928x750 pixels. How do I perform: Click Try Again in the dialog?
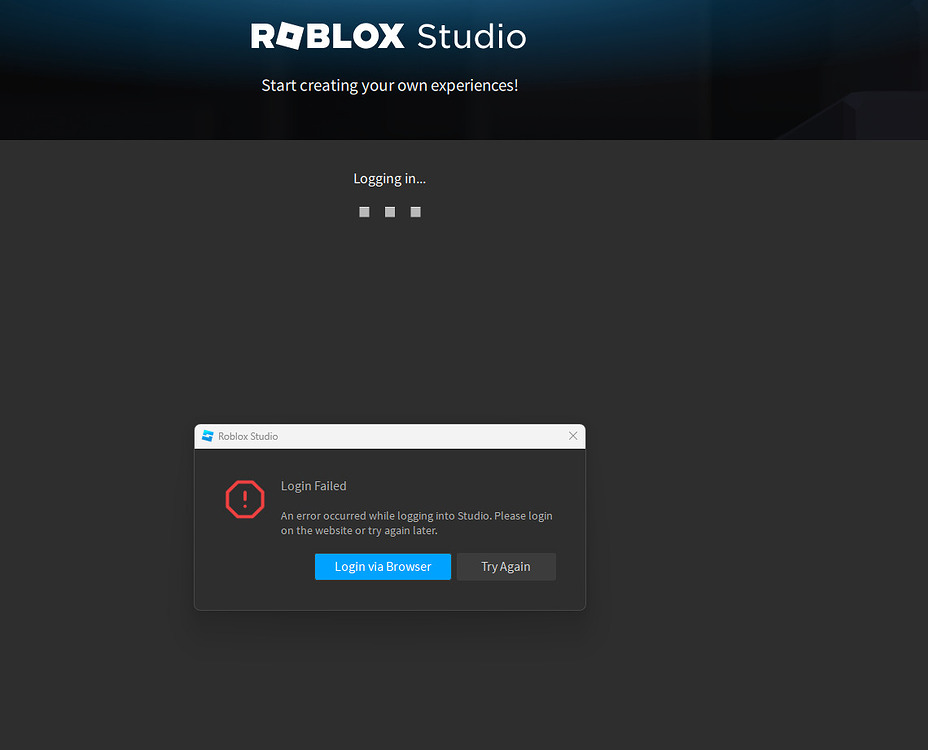pyautogui.click(x=506, y=566)
